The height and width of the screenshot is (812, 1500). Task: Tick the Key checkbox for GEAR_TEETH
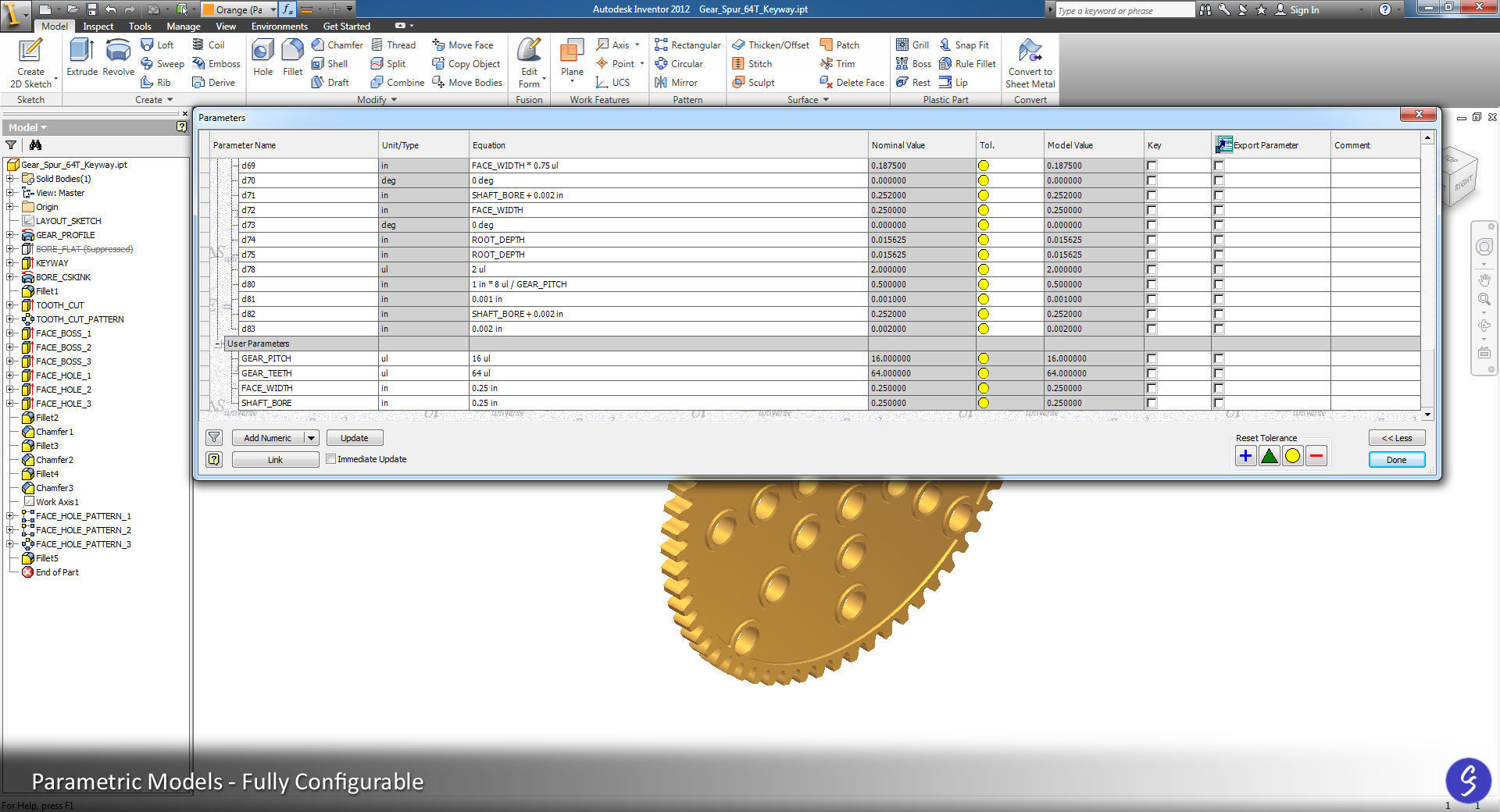click(x=1152, y=373)
